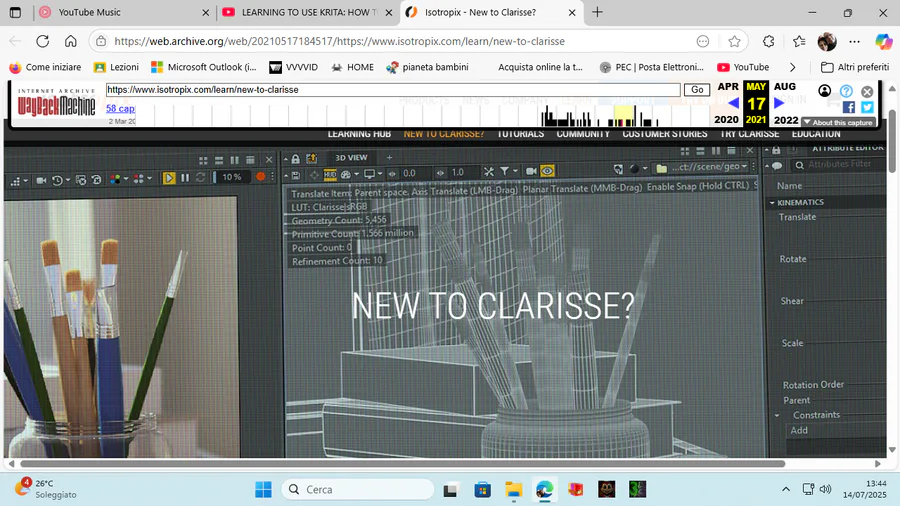Open the COMMUNITY menu item
The height and width of the screenshot is (506, 900).
tap(583, 134)
